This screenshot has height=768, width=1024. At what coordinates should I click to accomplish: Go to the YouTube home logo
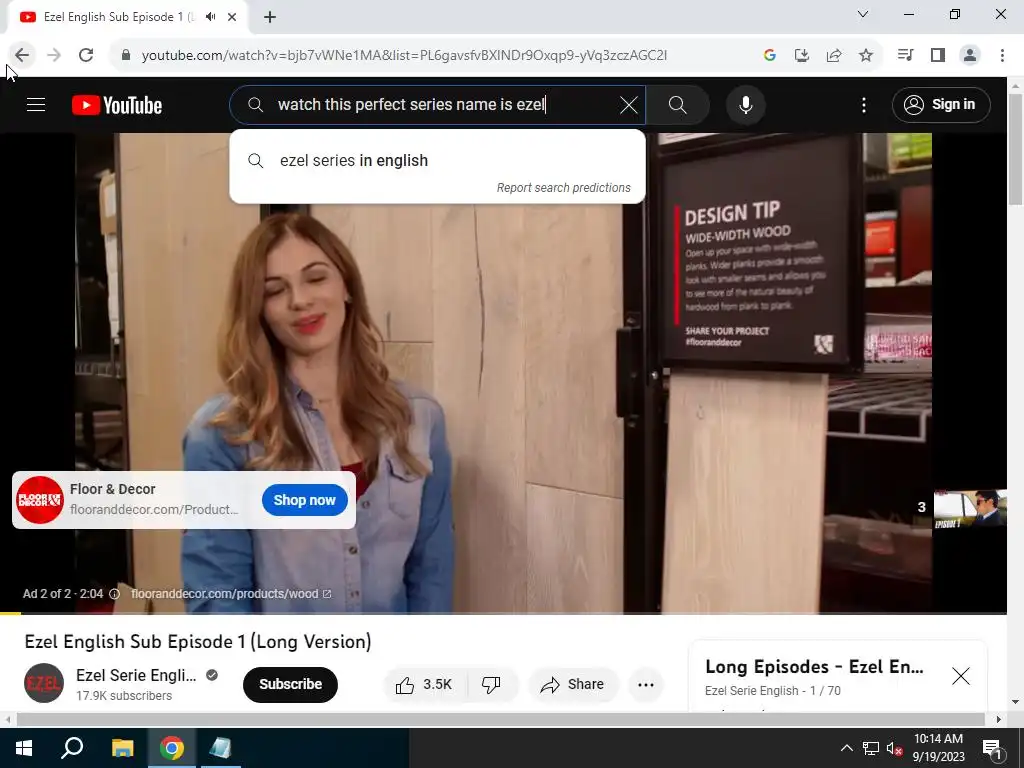(117, 105)
